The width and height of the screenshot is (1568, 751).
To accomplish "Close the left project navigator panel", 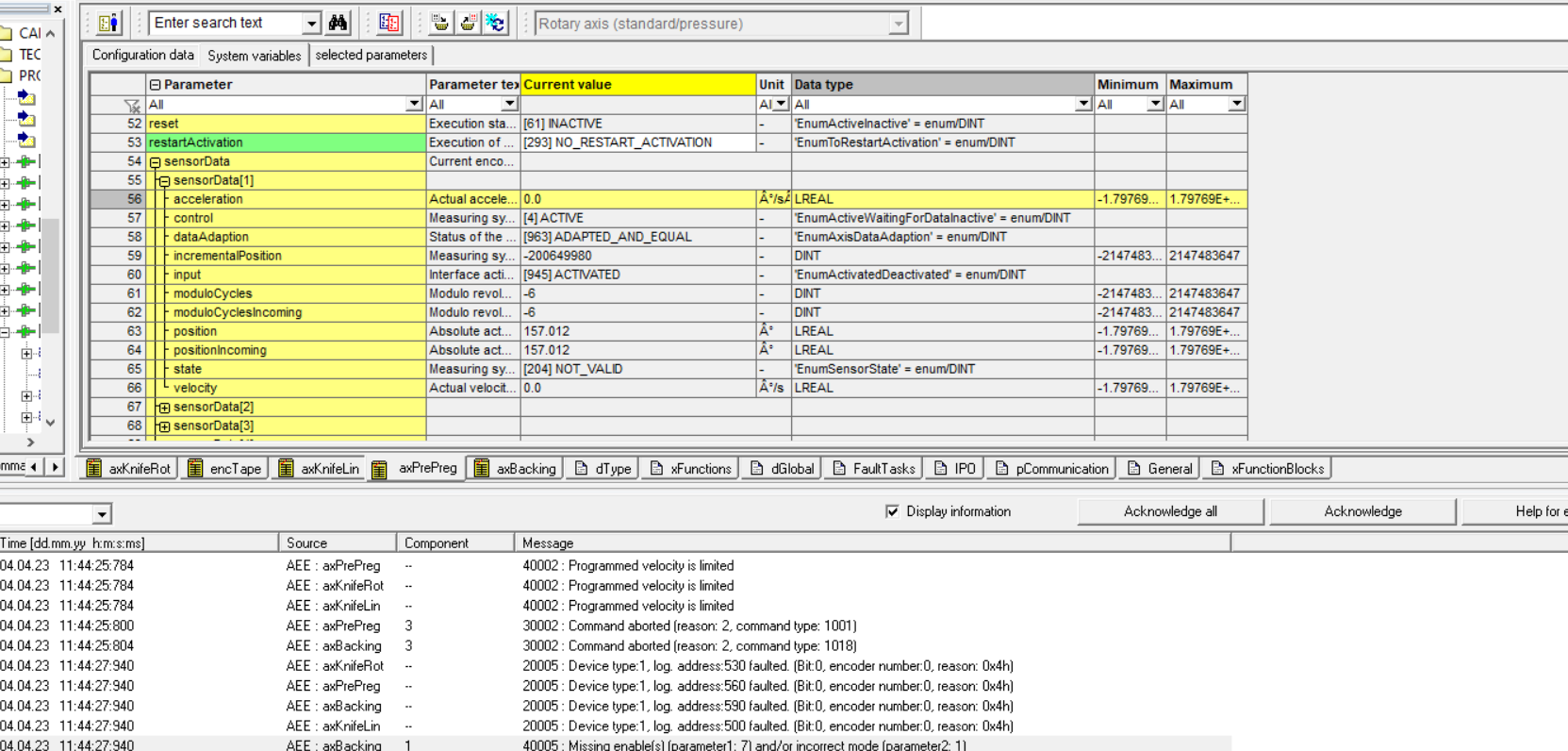I will pyautogui.click(x=58, y=8).
